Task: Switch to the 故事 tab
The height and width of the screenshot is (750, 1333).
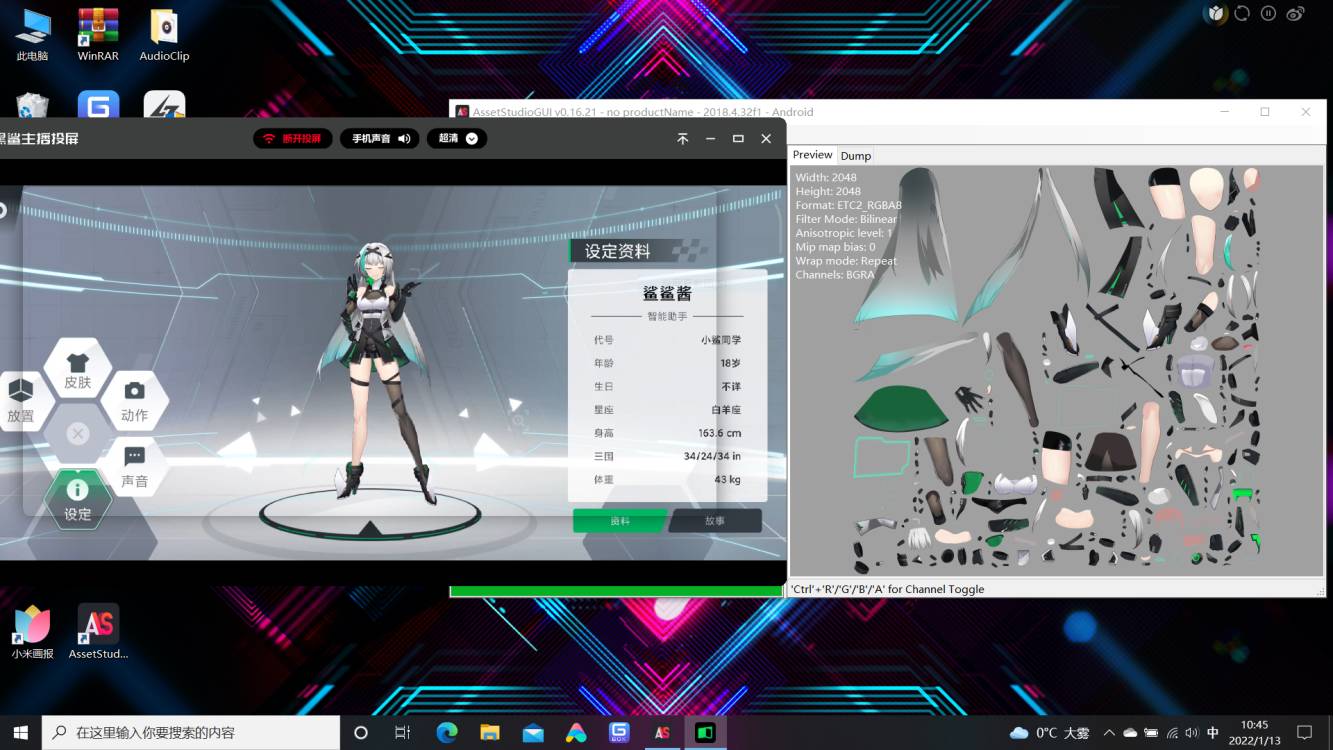Action: pos(715,521)
